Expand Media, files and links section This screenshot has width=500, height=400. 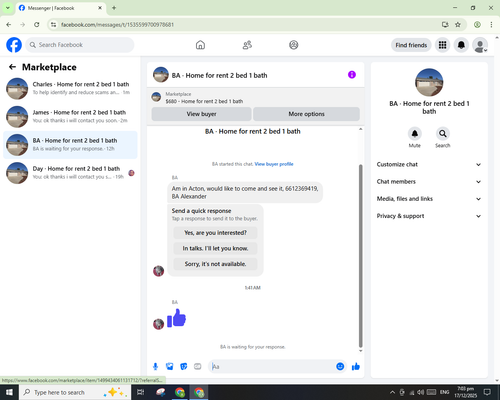[x=429, y=199]
